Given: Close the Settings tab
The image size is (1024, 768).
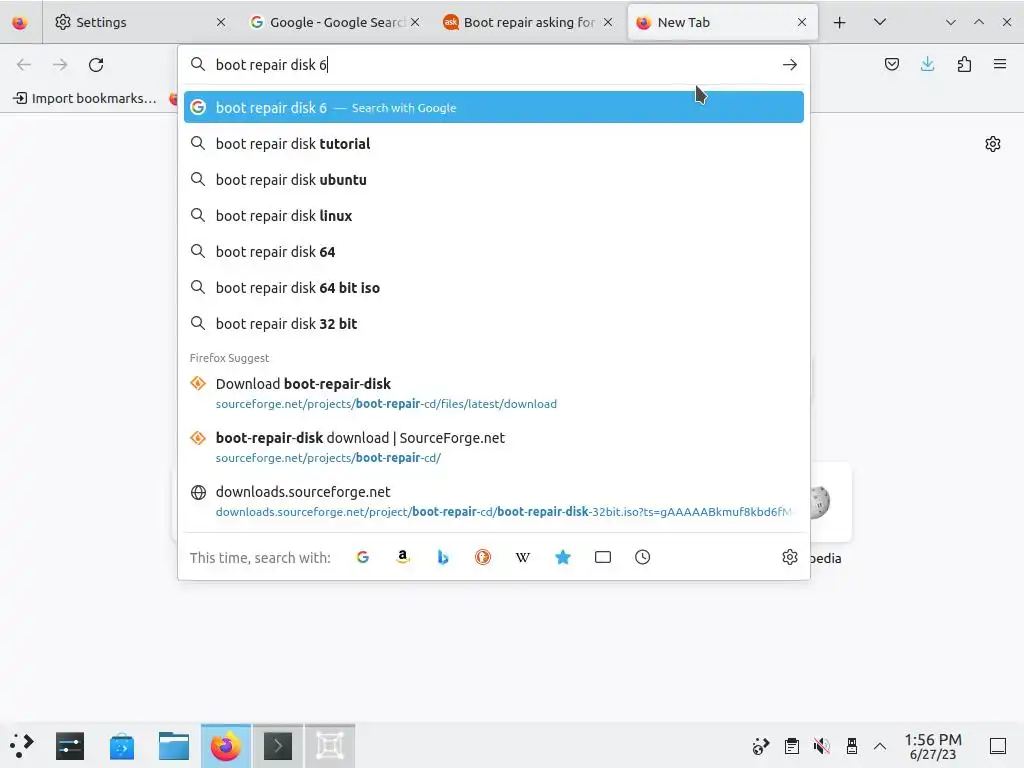Looking at the screenshot, I should tap(221, 22).
